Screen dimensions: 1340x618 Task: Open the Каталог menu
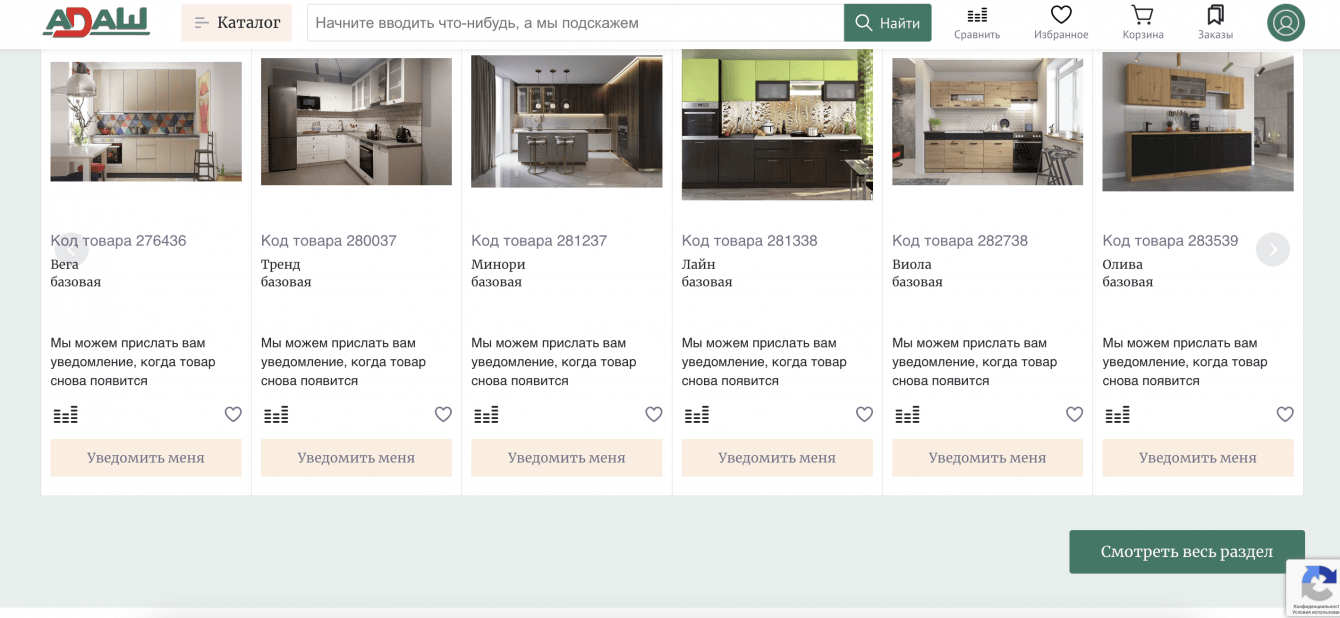coord(236,22)
